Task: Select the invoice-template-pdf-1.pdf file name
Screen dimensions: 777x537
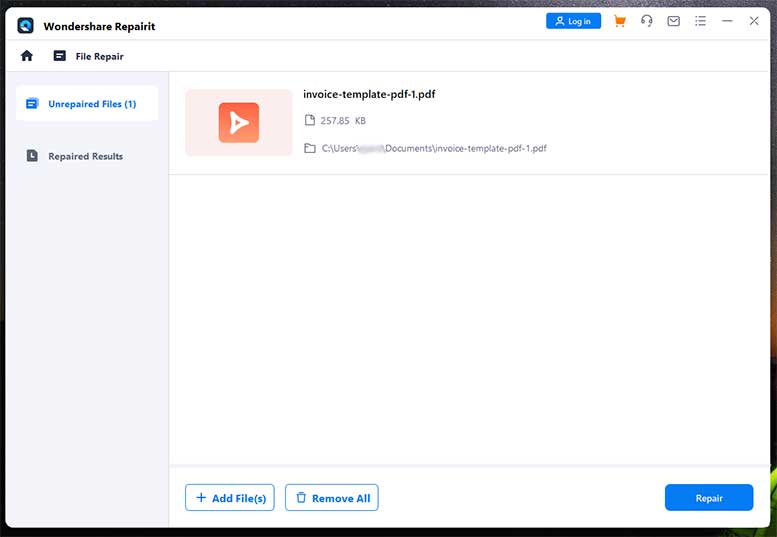Action: [369, 94]
